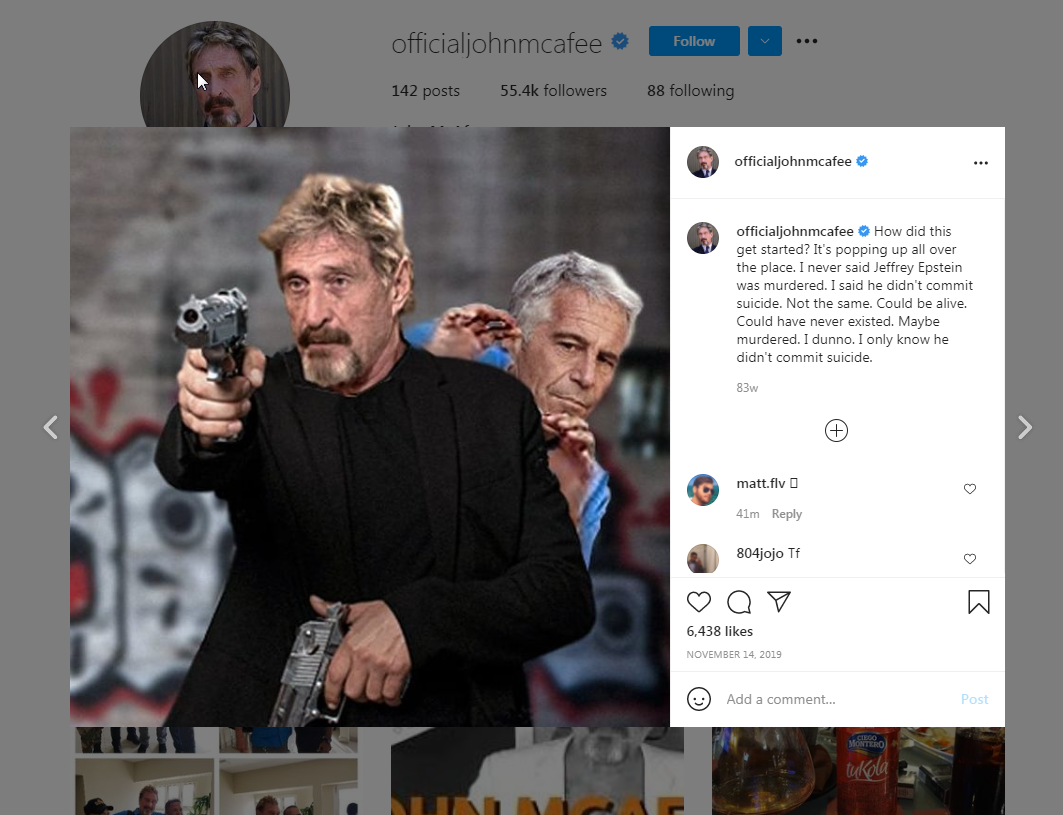Like matt.flv's comment
Viewport: 1063px width, 815px height.
[969, 489]
